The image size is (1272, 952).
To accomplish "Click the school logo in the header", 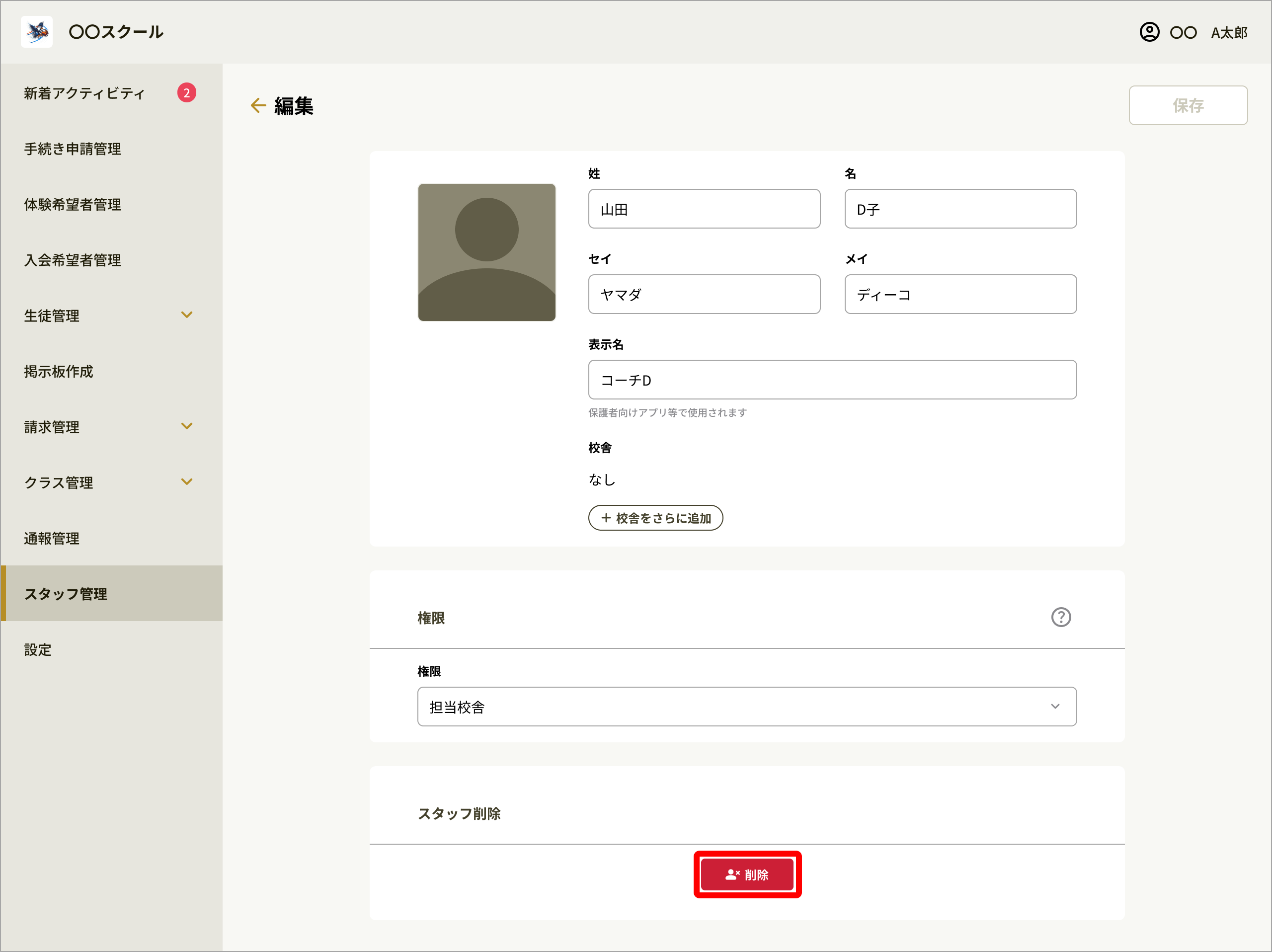I will (37, 32).
